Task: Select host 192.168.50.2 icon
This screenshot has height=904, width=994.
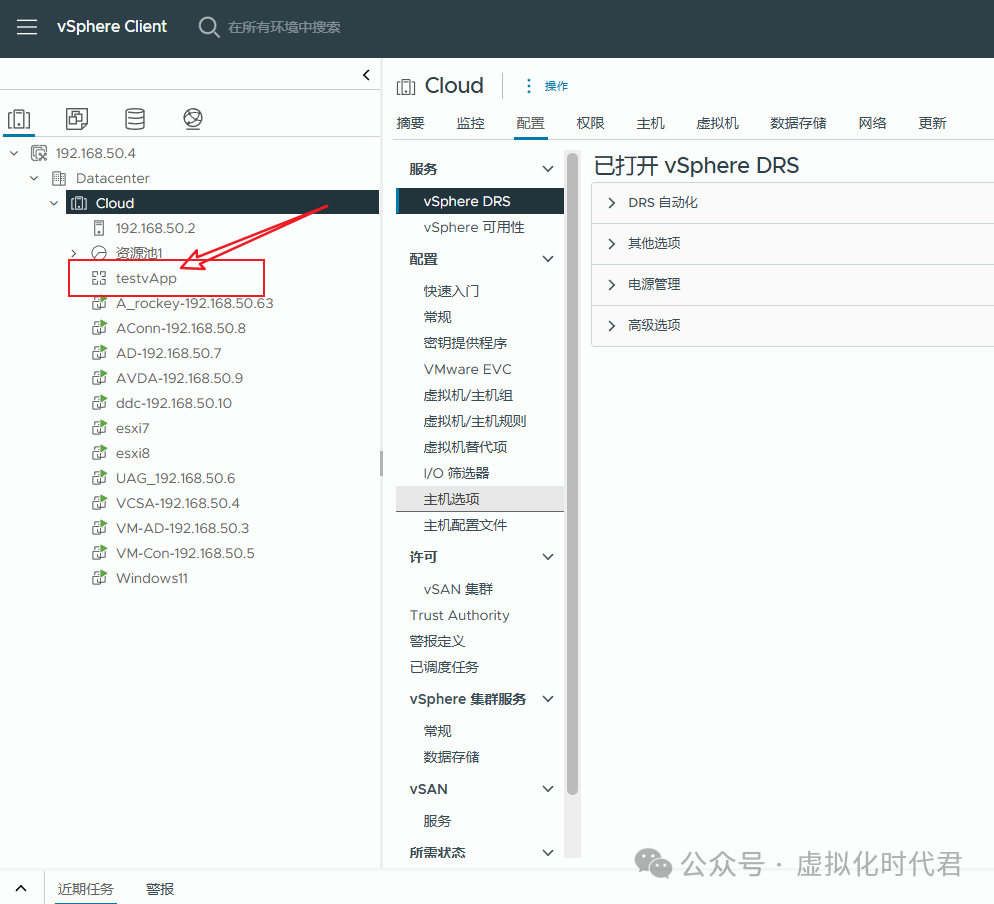Action: (x=99, y=228)
